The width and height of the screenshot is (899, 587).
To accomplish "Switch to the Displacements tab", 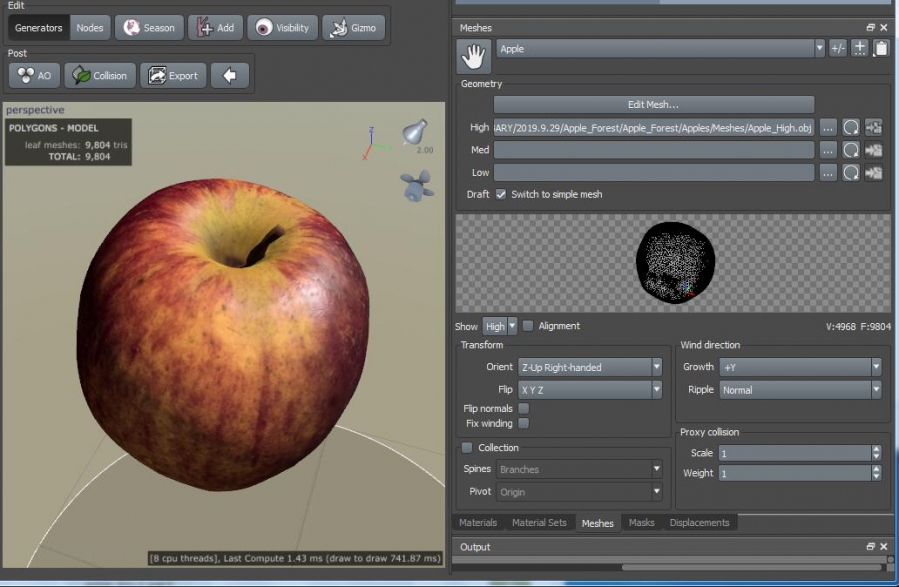I will pyautogui.click(x=700, y=523).
